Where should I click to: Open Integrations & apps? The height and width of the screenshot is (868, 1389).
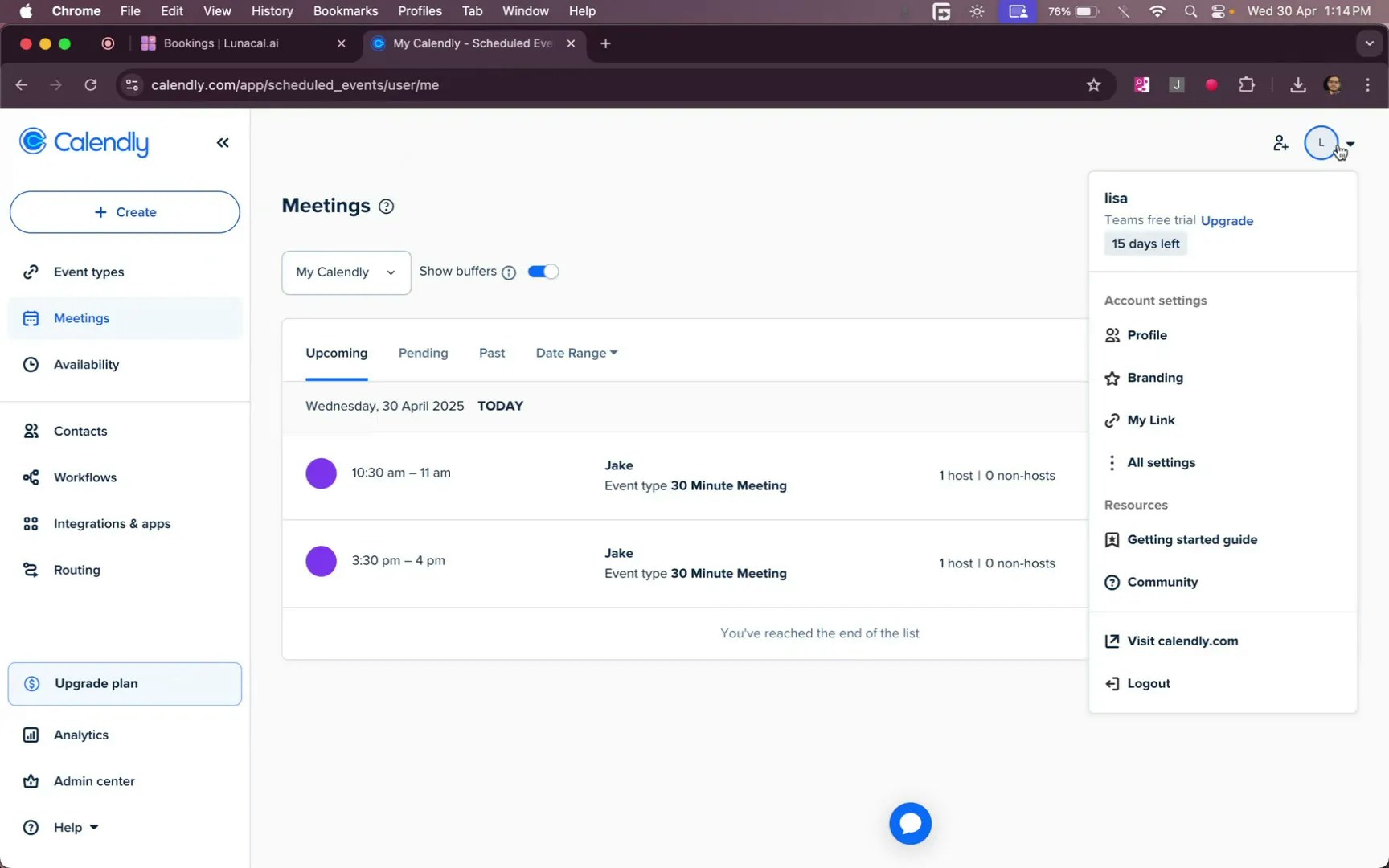pyautogui.click(x=125, y=524)
